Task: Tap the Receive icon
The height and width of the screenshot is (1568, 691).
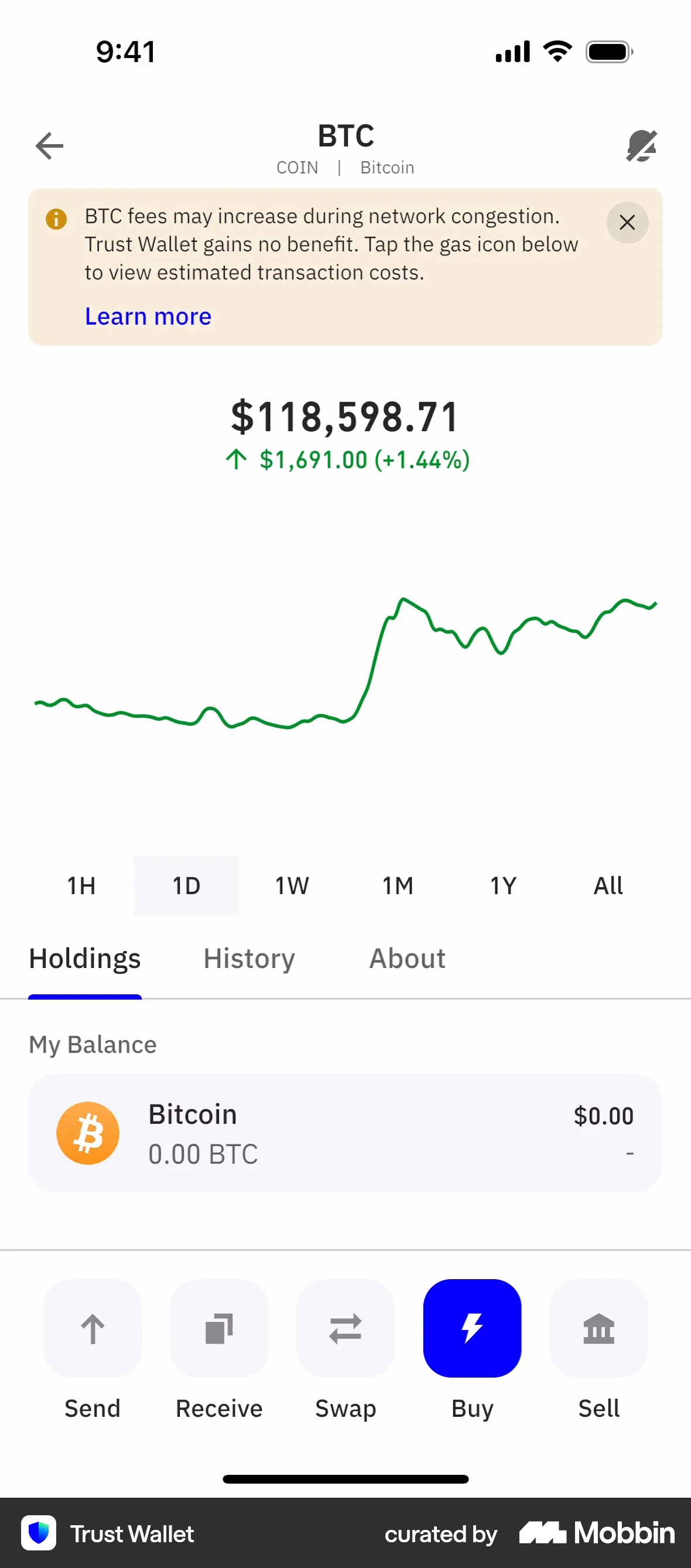Action: [219, 1328]
